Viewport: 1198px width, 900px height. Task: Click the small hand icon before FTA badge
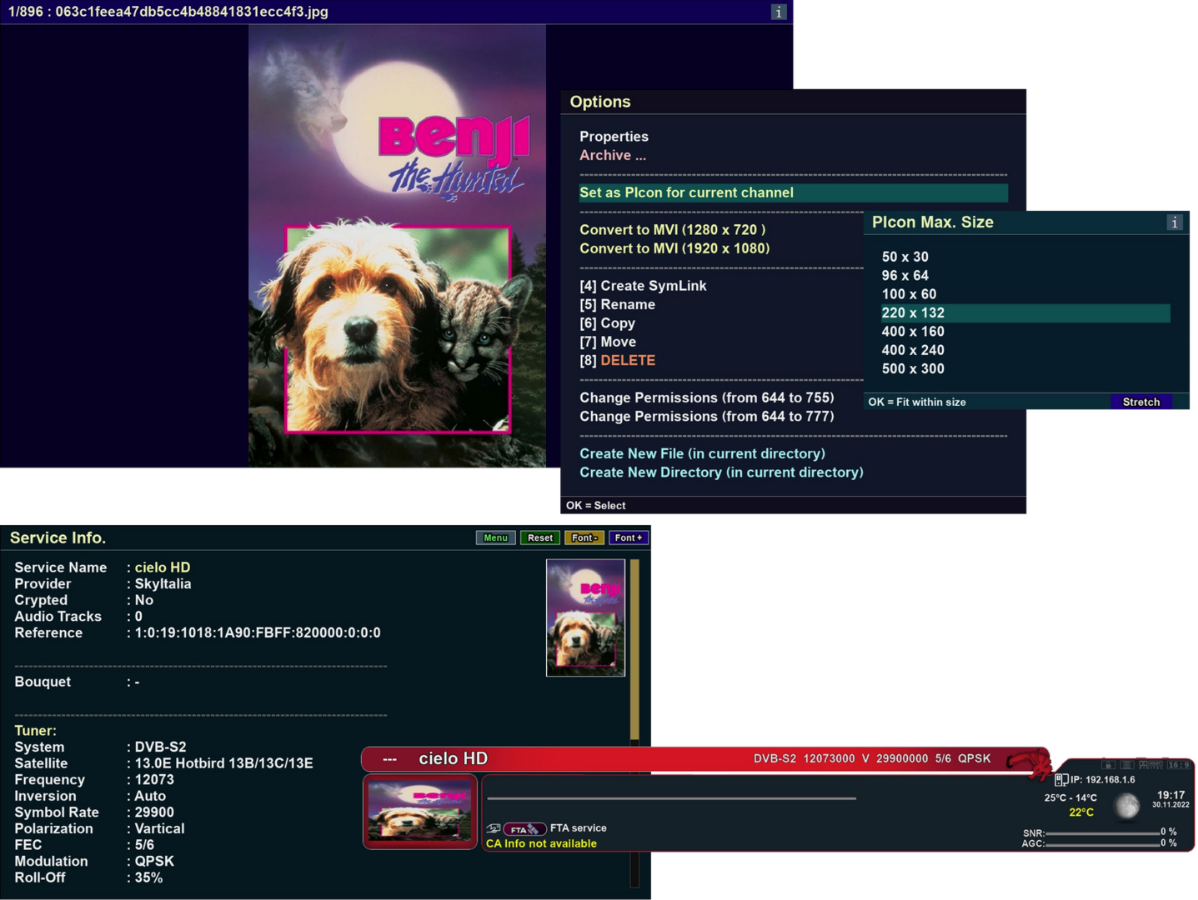[494, 829]
